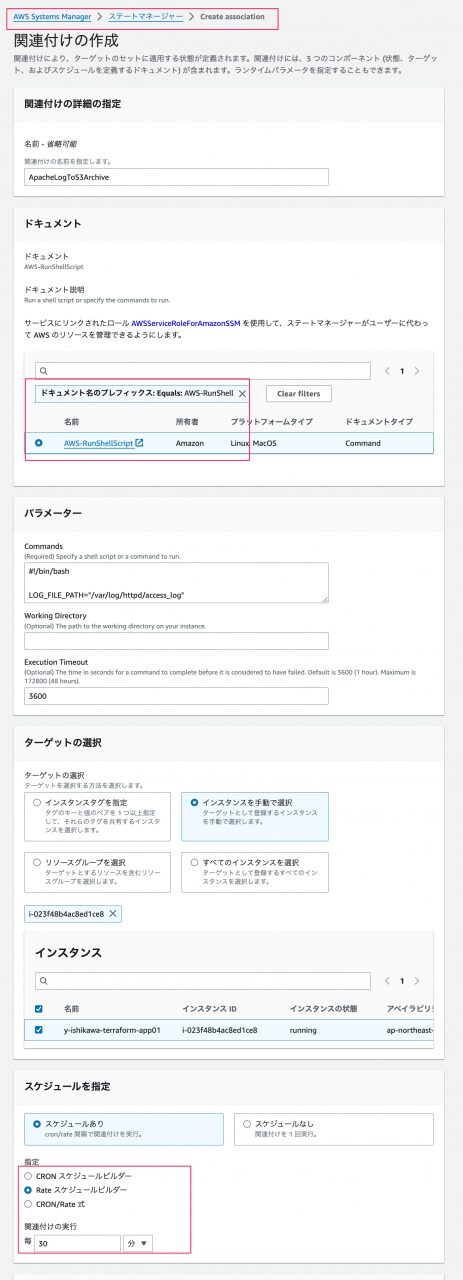Select the スケジュールあり option

[x=124, y=1129]
